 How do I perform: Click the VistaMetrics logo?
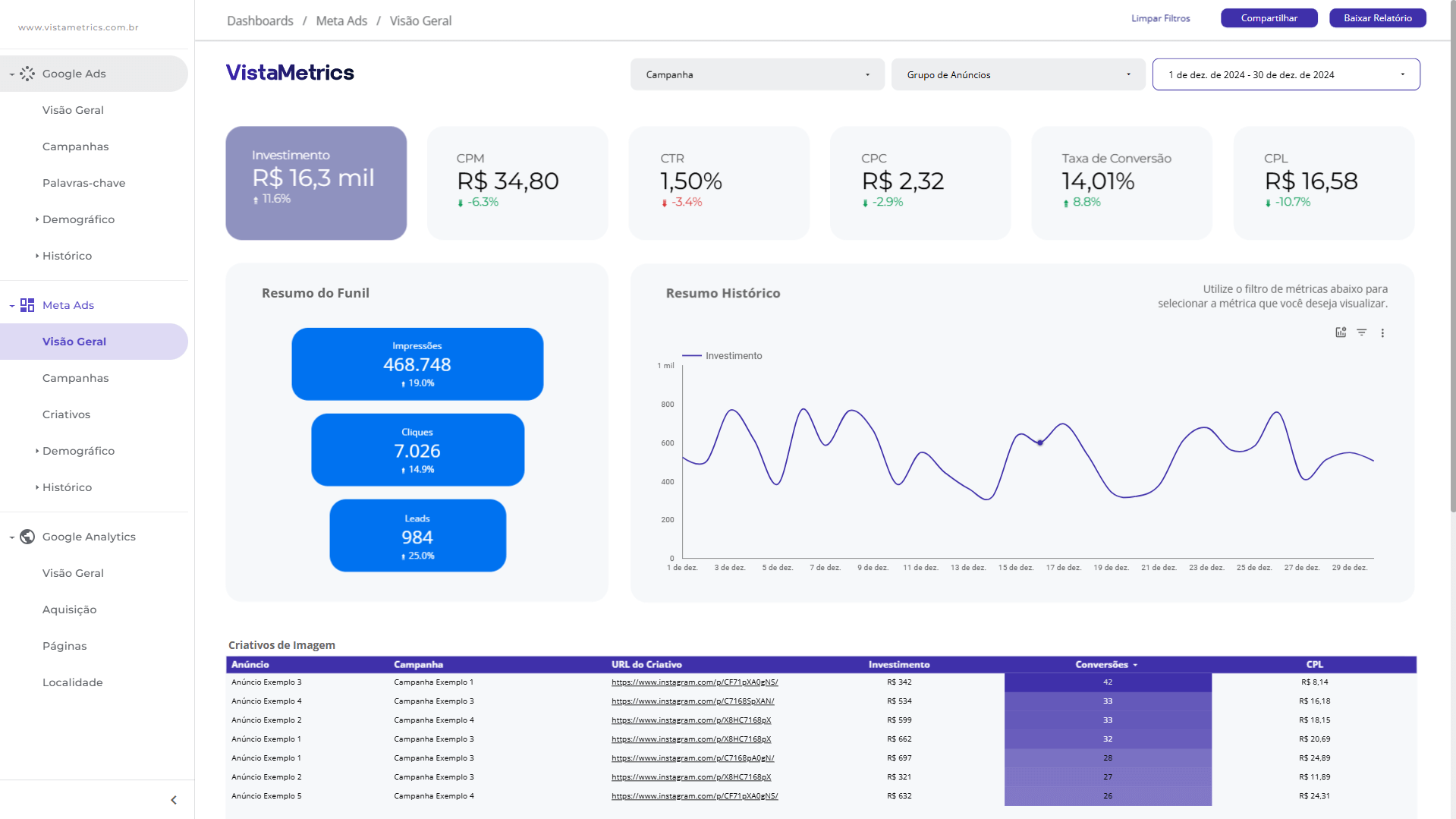pos(290,72)
